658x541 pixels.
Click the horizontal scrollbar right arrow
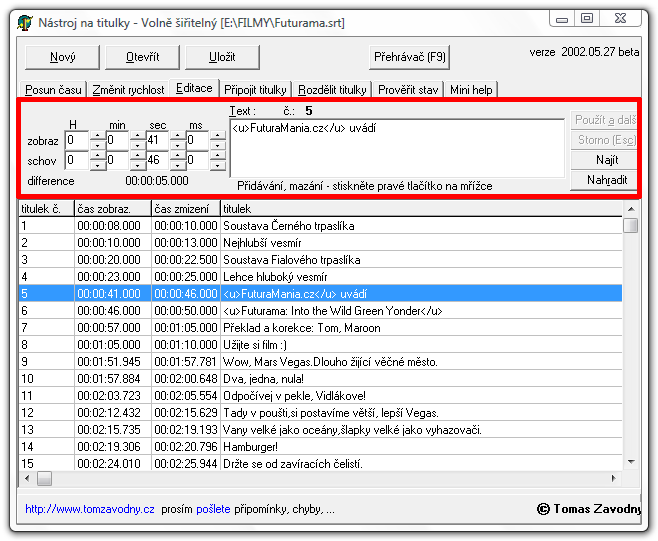[x=614, y=478]
